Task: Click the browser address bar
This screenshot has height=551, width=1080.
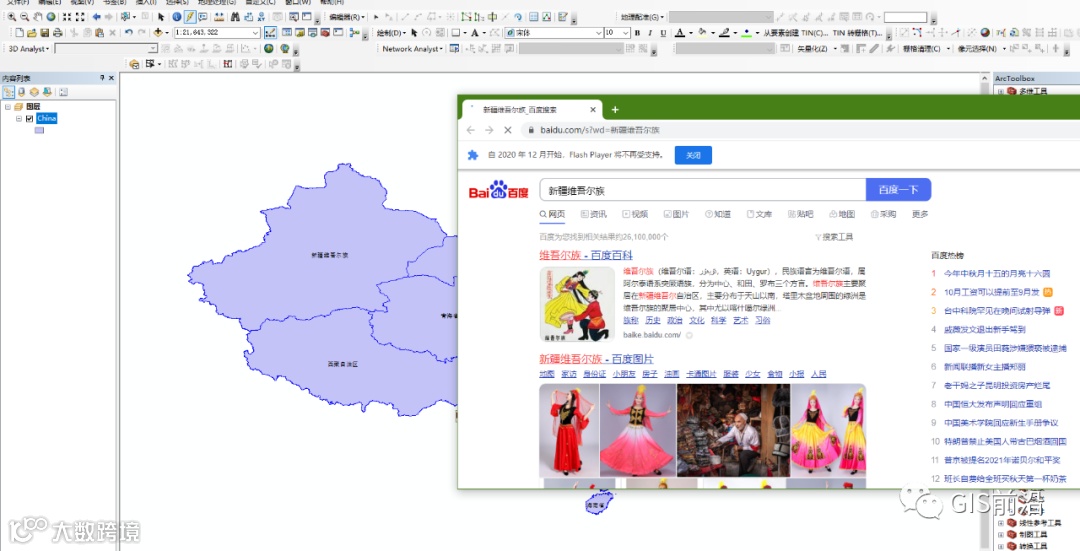Action: [x=798, y=129]
